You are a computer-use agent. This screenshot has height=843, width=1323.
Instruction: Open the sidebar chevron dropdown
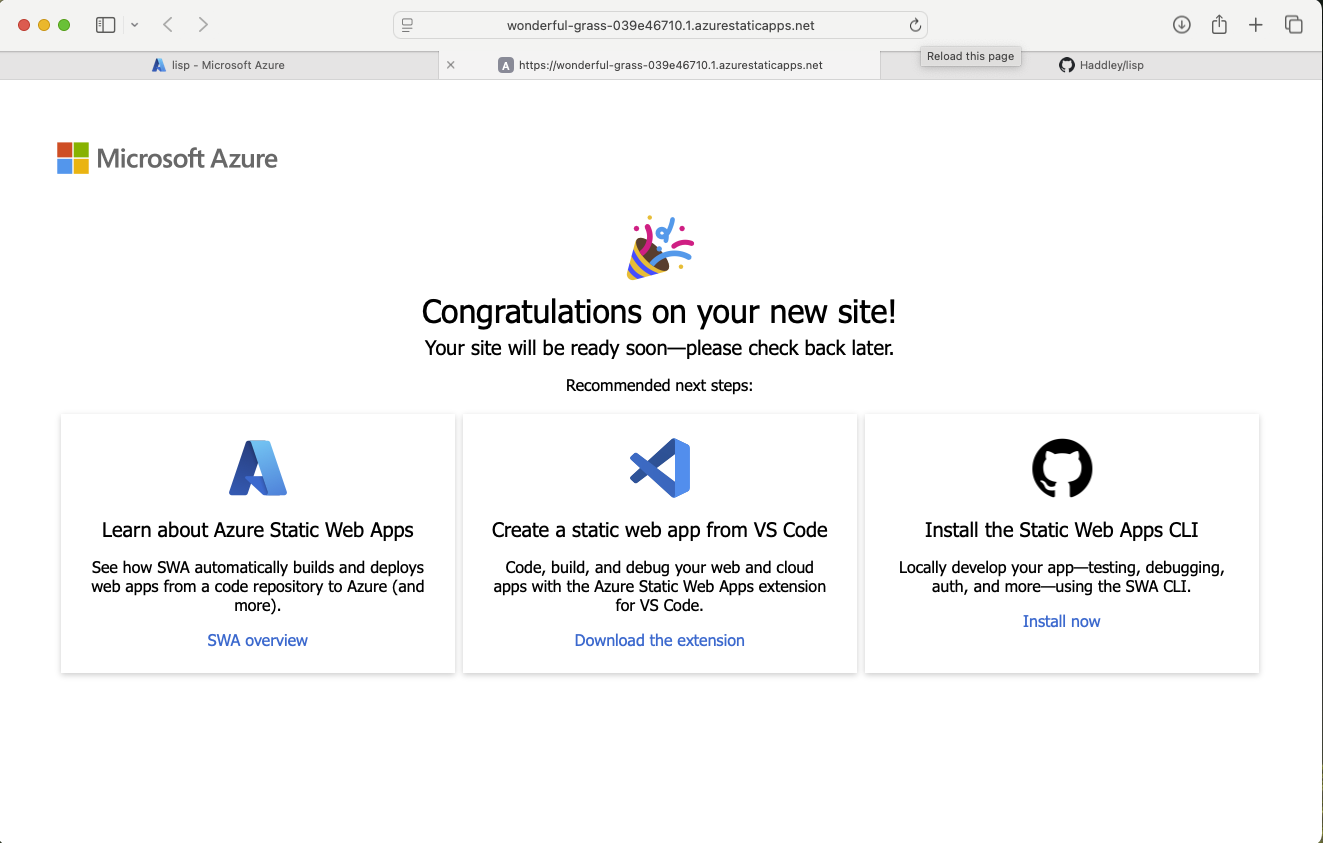coord(135,24)
